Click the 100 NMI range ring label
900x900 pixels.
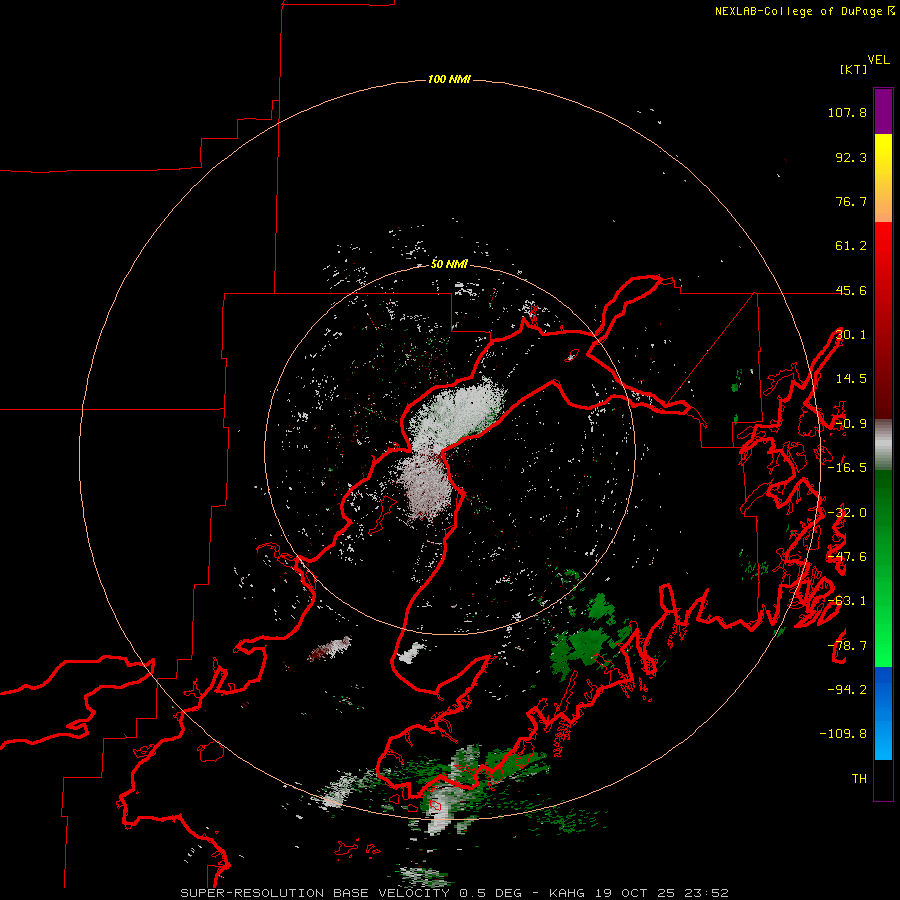point(449,79)
